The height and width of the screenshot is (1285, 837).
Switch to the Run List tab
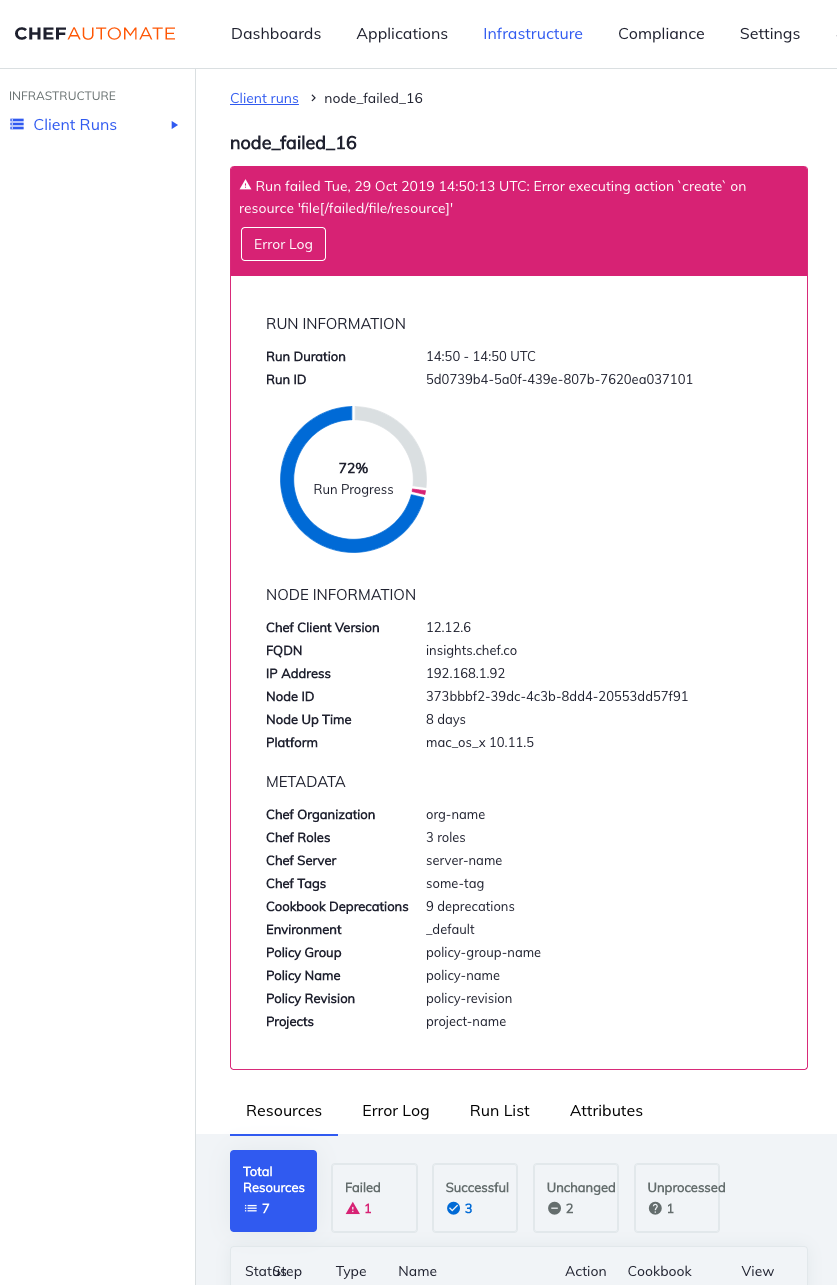tap(499, 1110)
